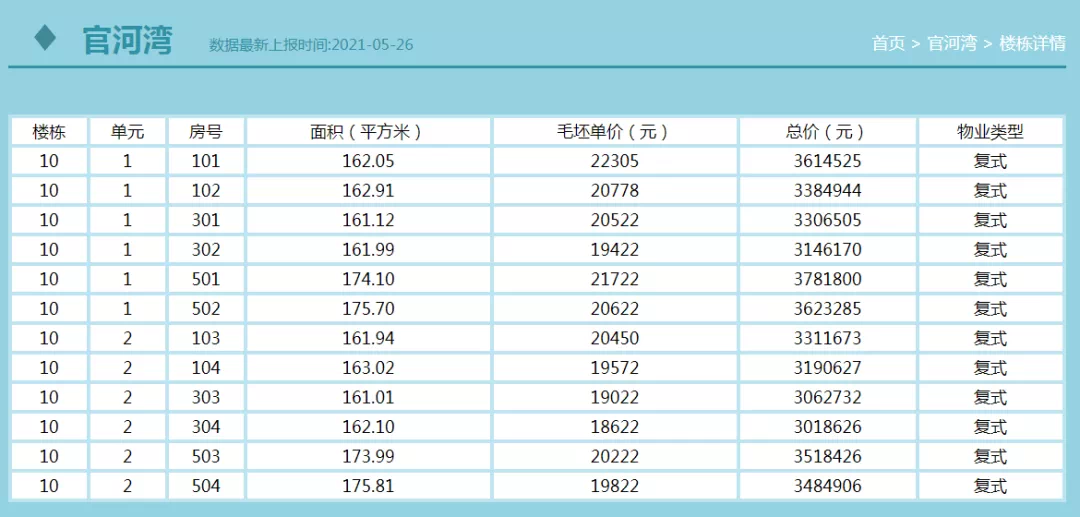Screen dimensions: 1080x517
Task: Click the total price 3306505
Action: (827, 220)
